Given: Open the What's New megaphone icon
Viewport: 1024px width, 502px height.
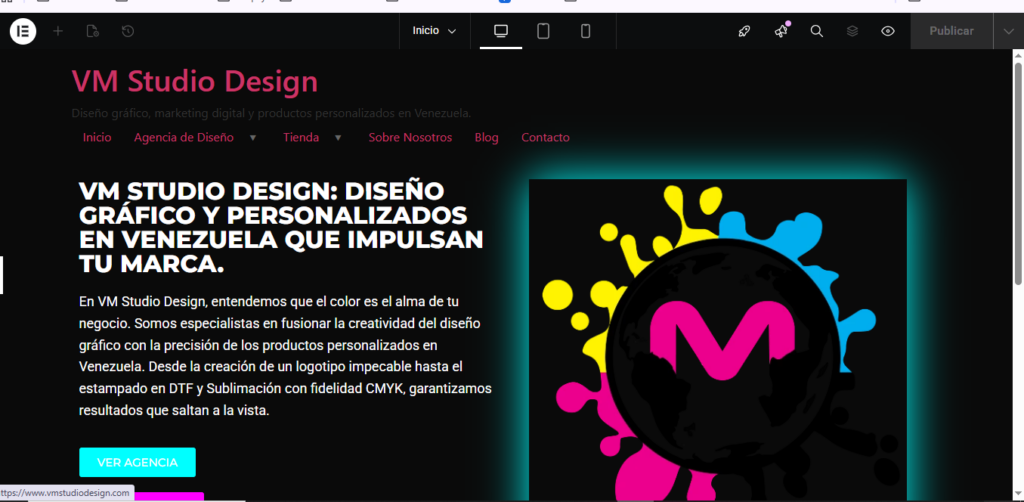Looking at the screenshot, I should (781, 31).
